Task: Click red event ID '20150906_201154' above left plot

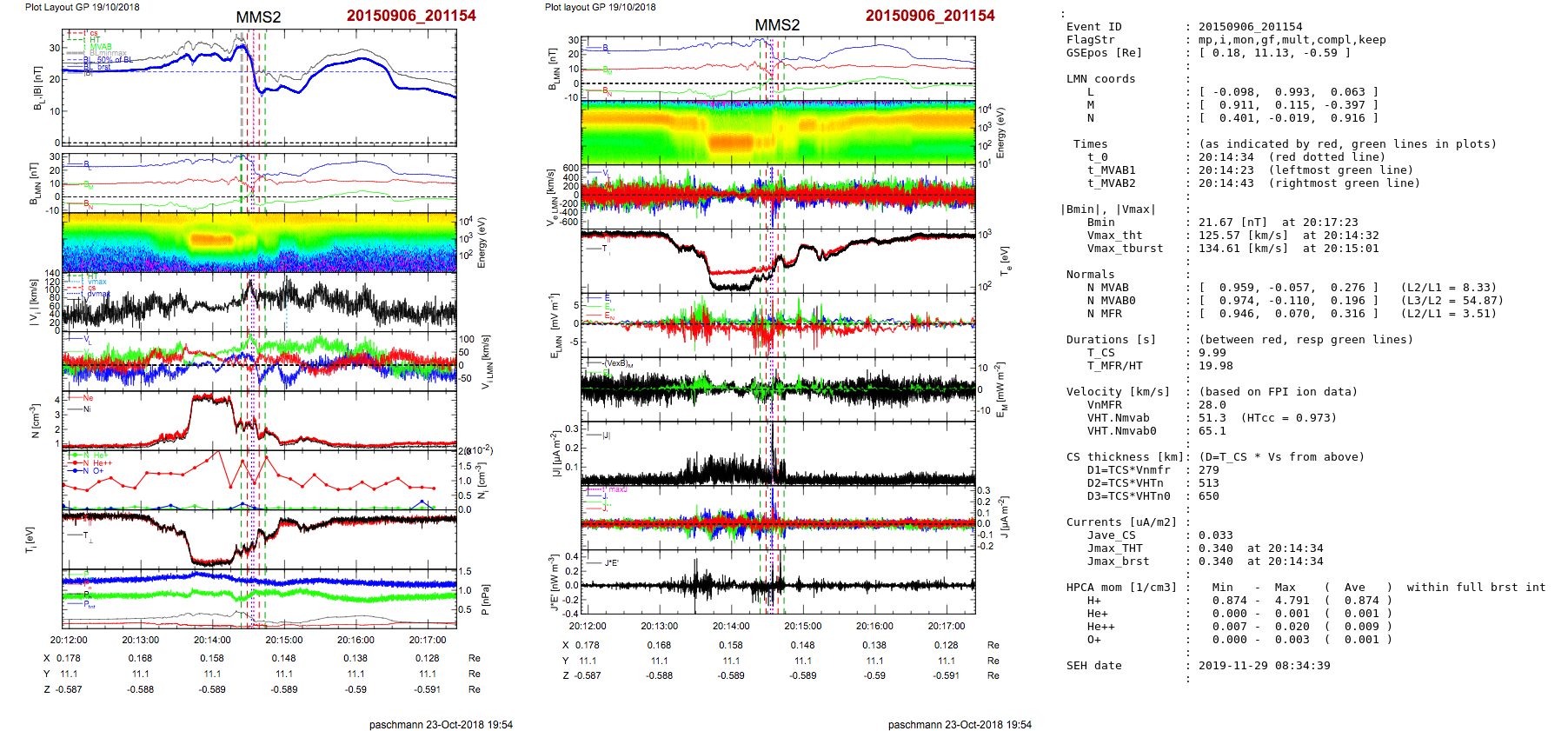Action: coord(411,16)
